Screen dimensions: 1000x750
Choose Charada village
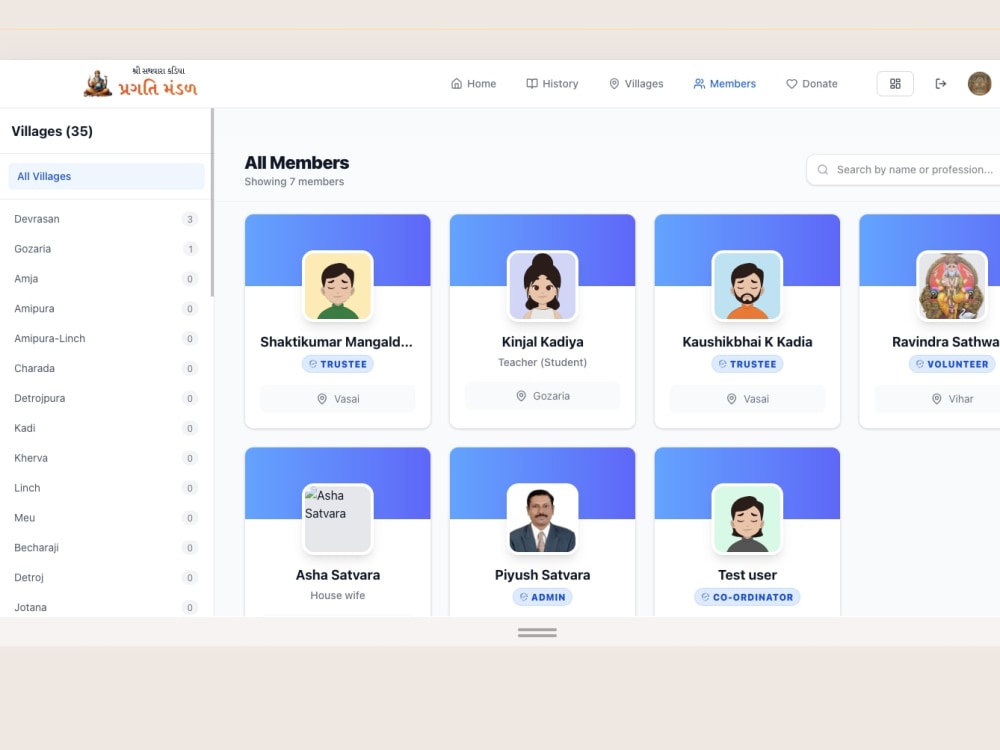point(106,369)
